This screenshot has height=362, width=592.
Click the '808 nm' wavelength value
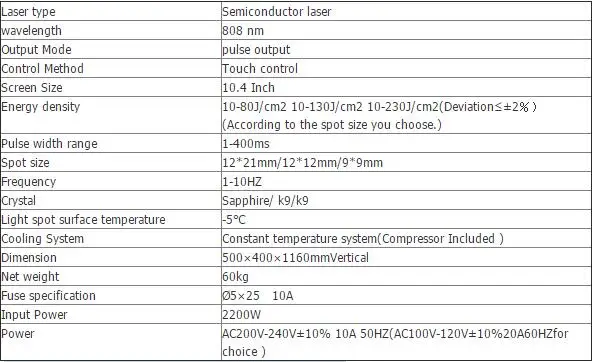click(x=243, y=31)
